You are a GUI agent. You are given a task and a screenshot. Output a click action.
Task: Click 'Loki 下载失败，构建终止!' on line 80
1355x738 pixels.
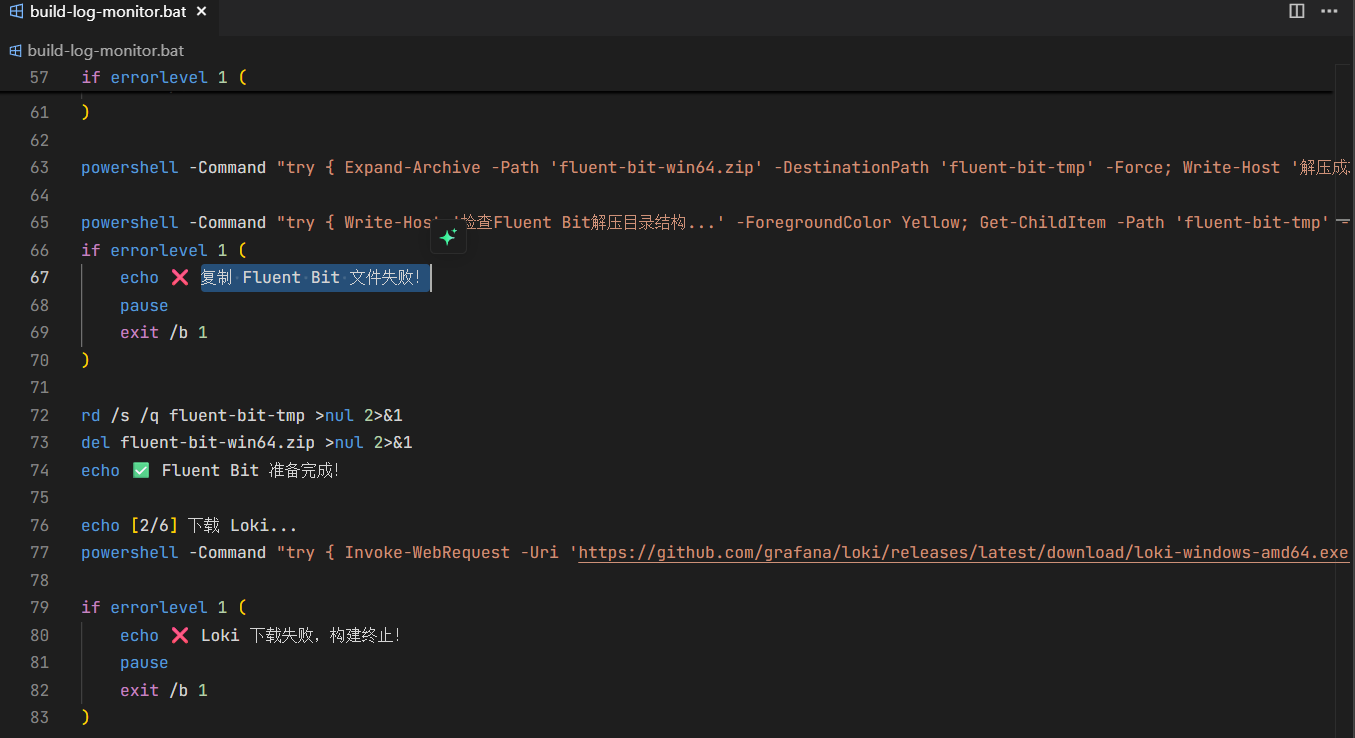coord(300,635)
